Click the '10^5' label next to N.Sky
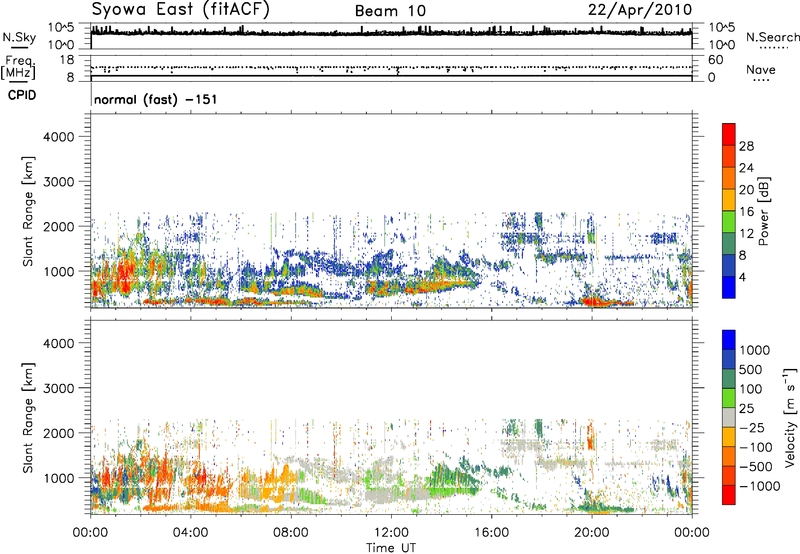Image resolution: width=800 pixels, height=554 pixels. [x=61, y=28]
